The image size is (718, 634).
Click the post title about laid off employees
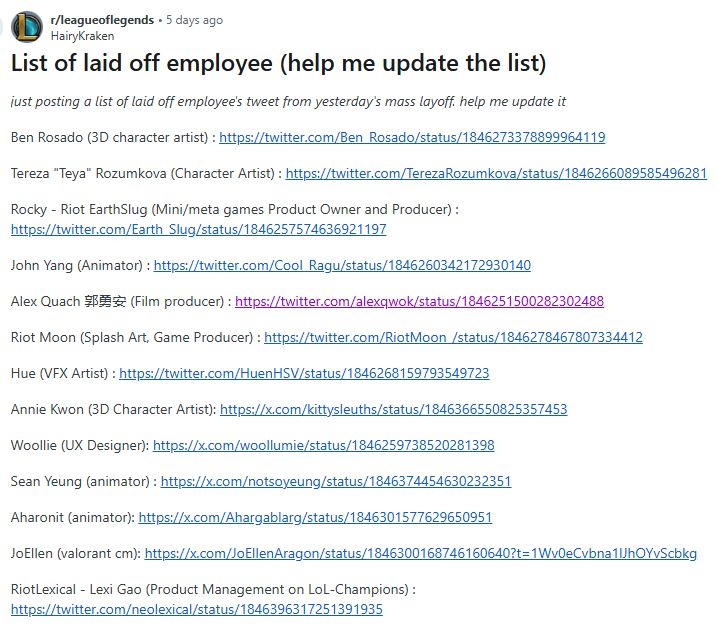pos(278,65)
